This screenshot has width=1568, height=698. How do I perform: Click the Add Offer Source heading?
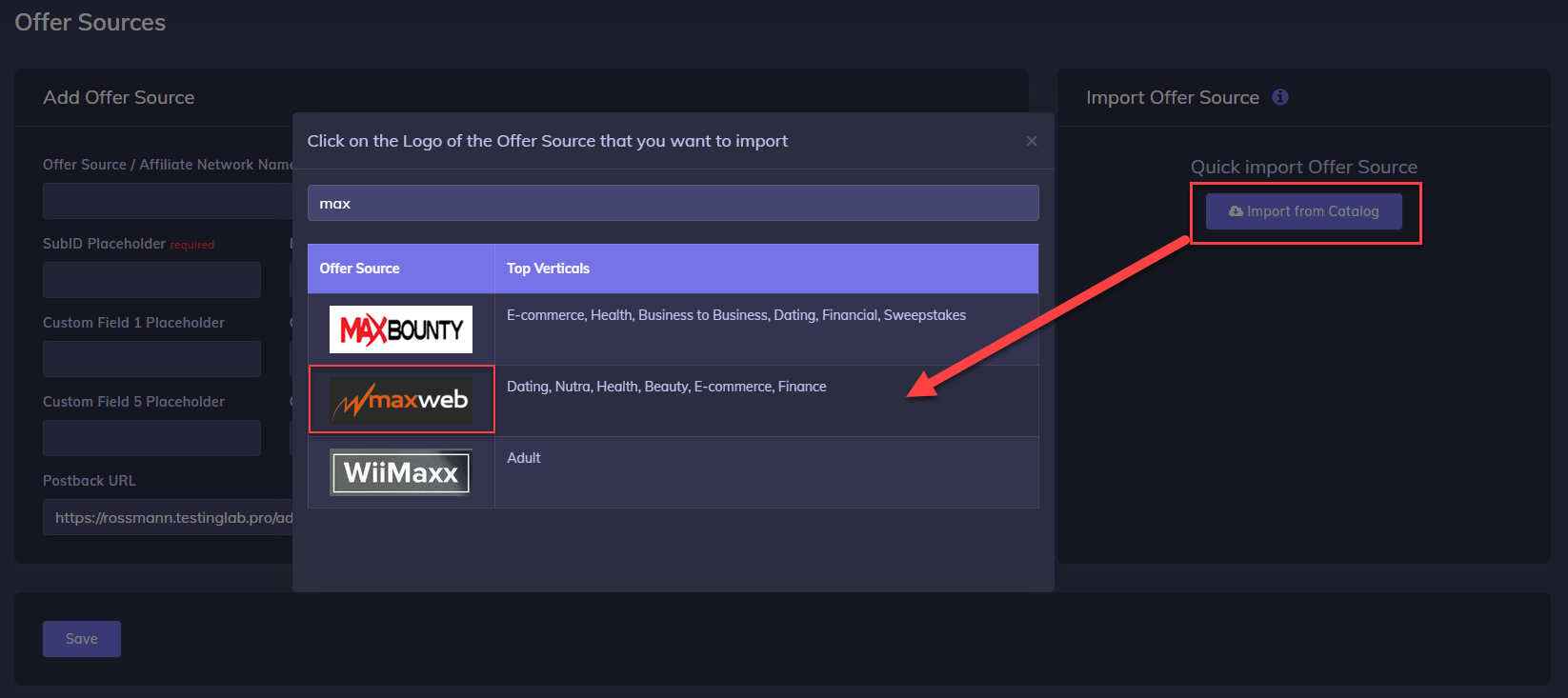point(119,97)
